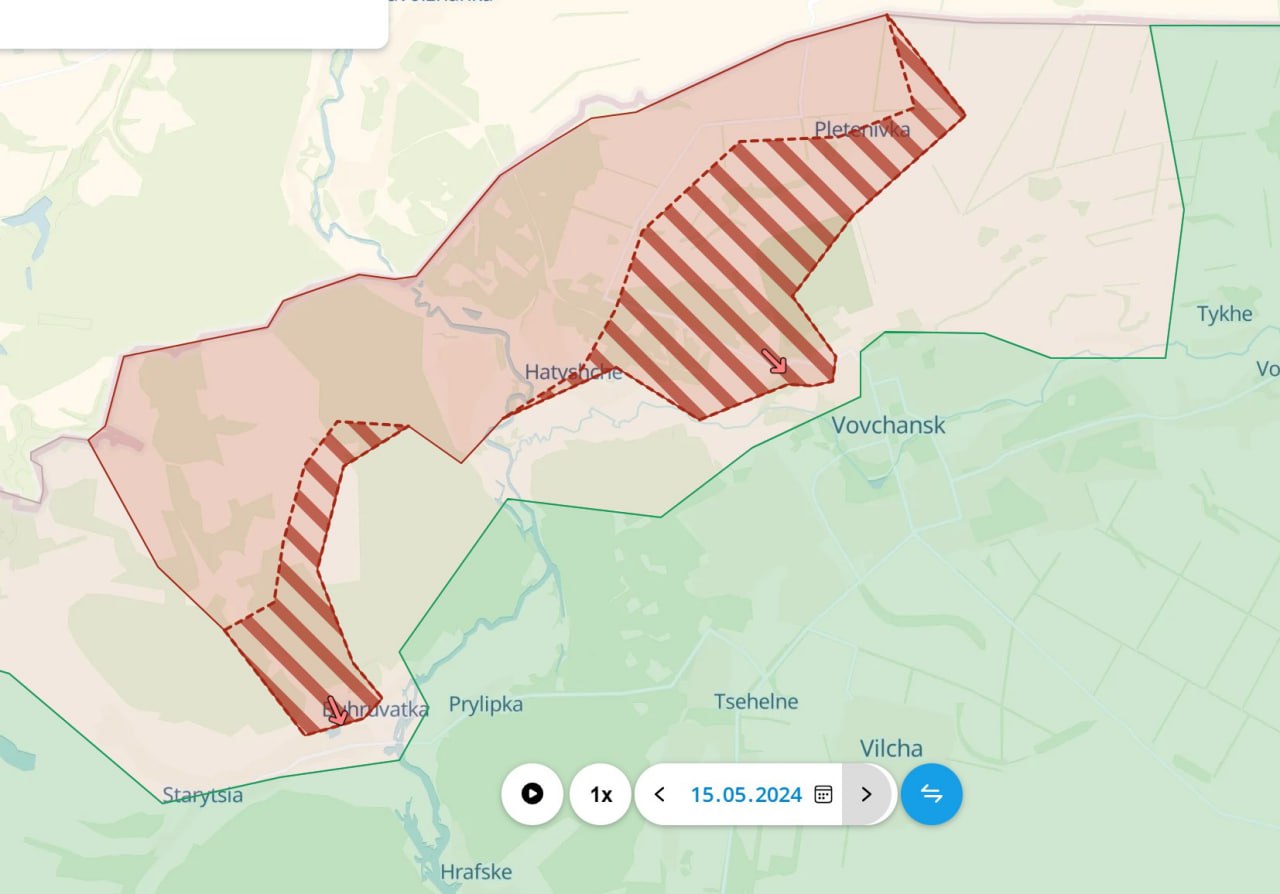
Task: Select the Vovchansk city label
Action: click(x=888, y=425)
